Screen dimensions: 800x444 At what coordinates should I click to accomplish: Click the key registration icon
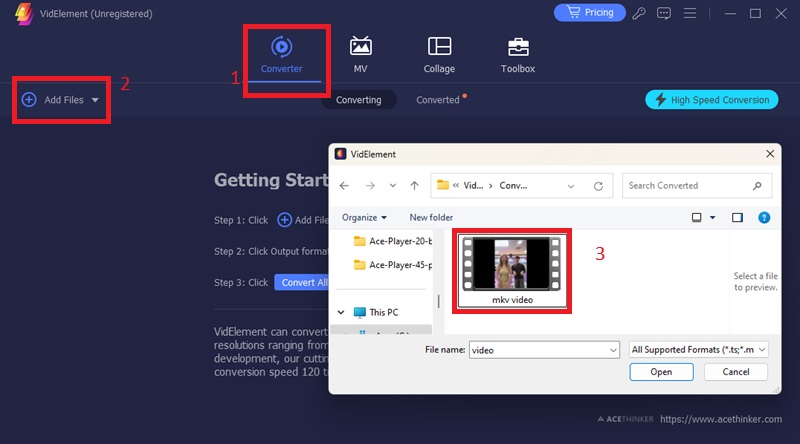pyautogui.click(x=638, y=13)
